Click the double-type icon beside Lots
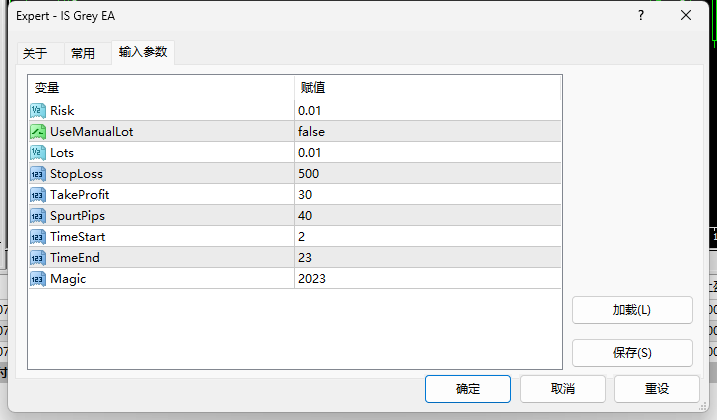Screen dimensions: 717x420 tap(38, 153)
